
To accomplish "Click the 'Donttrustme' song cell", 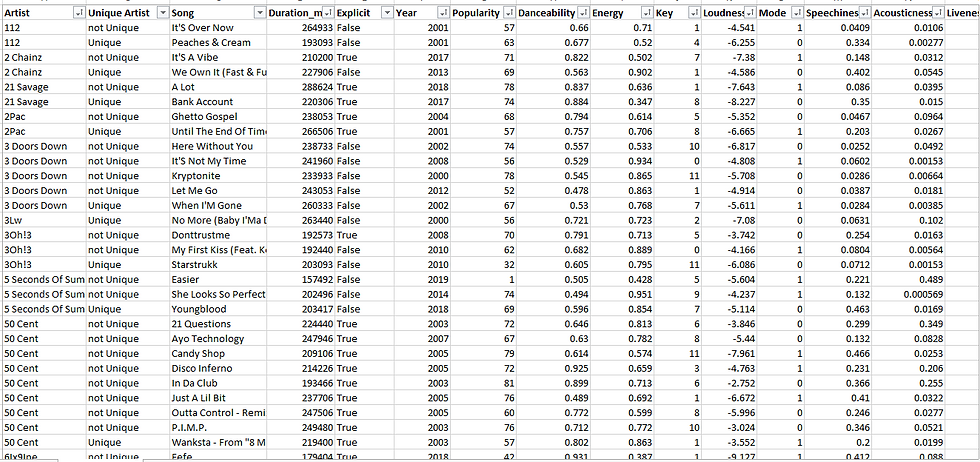I will pos(218,235).
